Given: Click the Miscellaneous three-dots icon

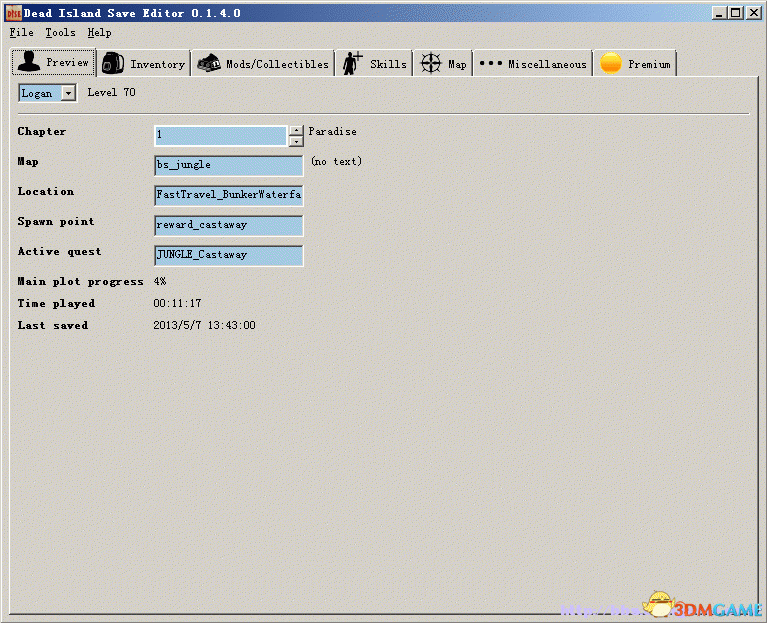Looking at the screenshot, I should 490,63.
